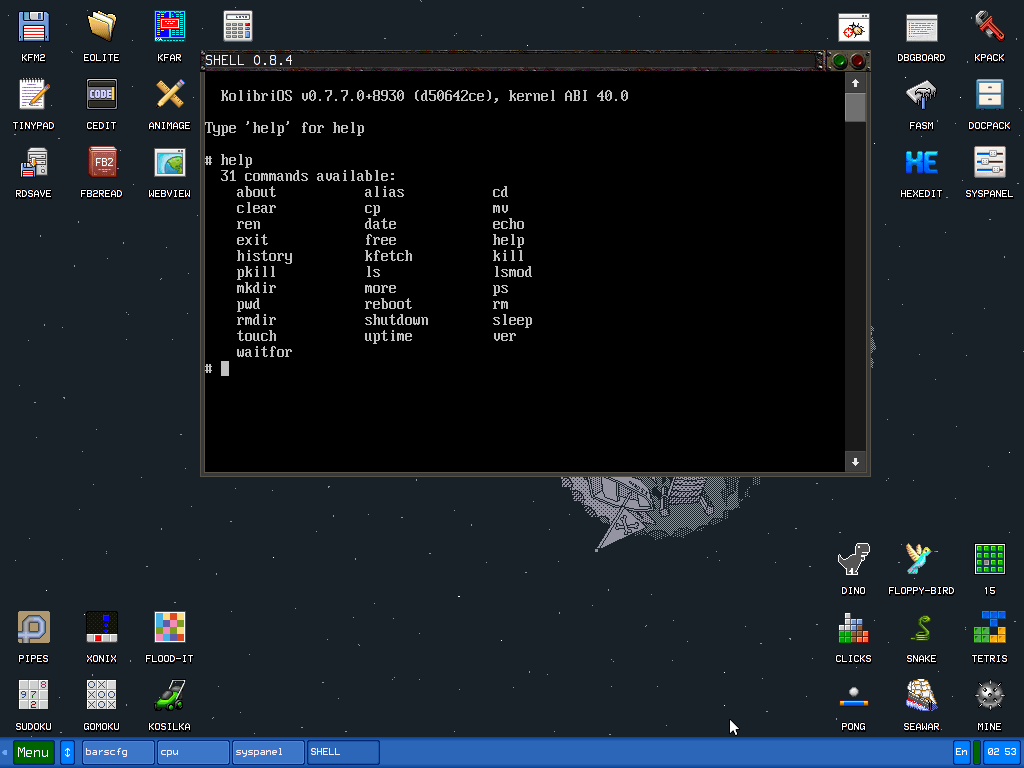
Task: Click the barscfg taskbar button
Action: 117,752
